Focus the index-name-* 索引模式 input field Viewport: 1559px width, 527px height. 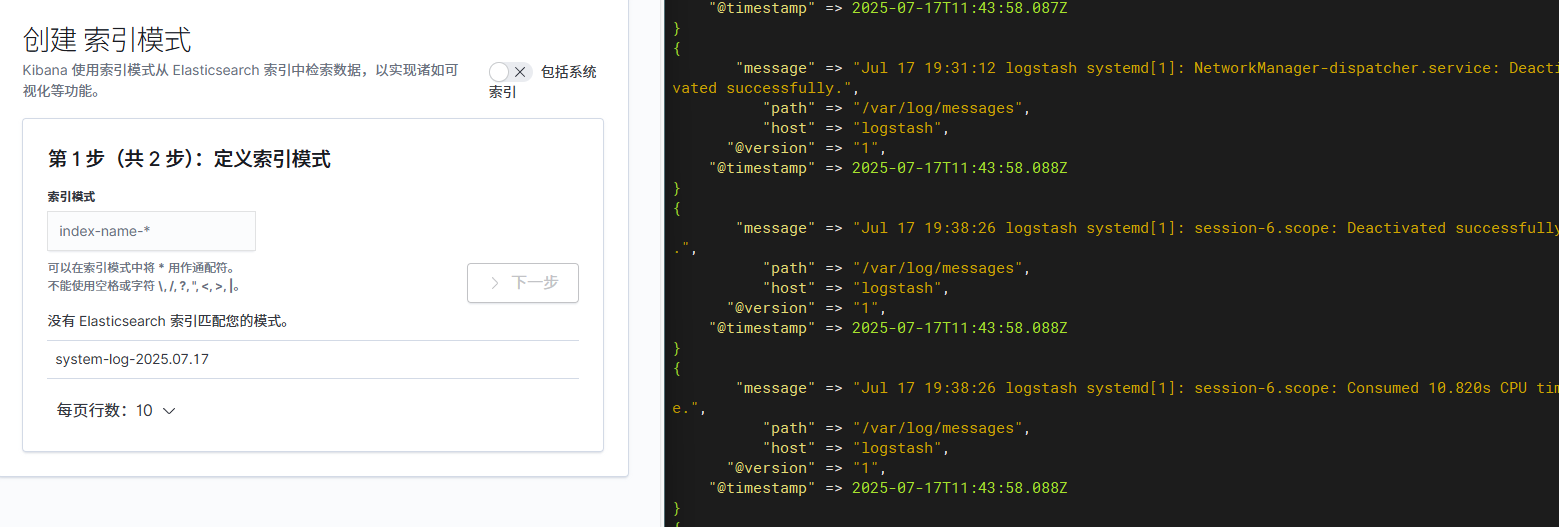(151, 231)
